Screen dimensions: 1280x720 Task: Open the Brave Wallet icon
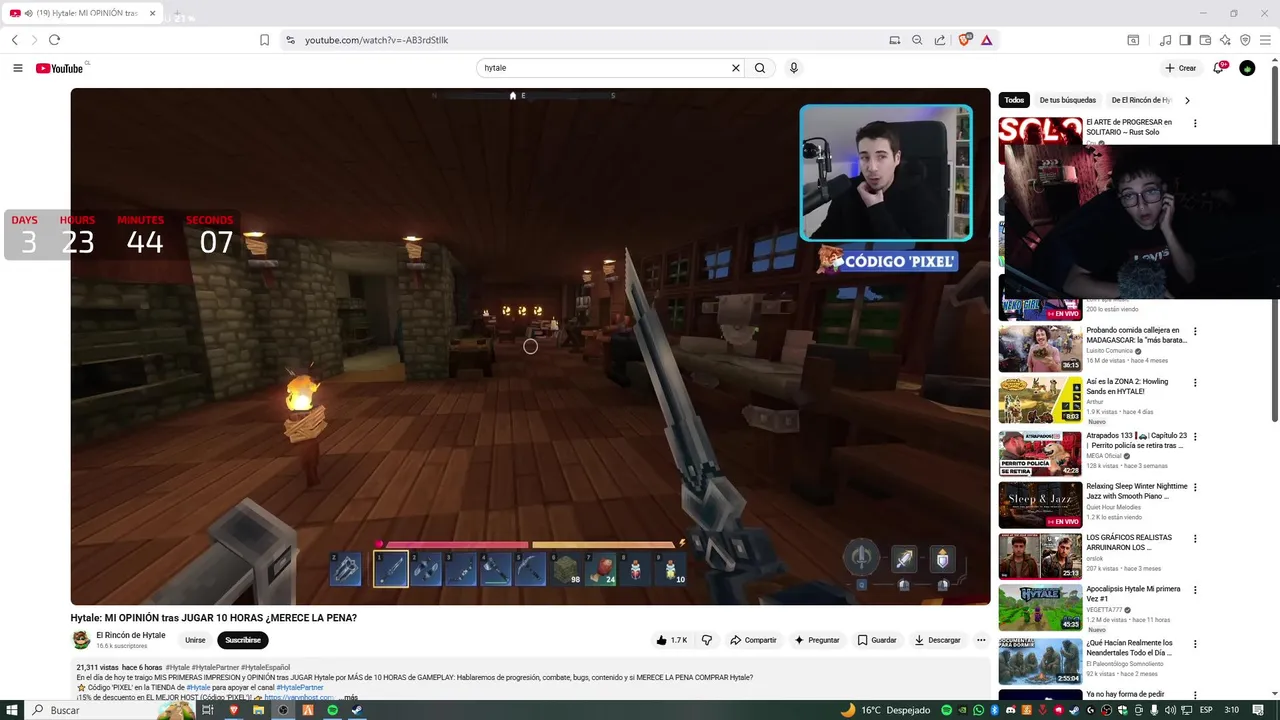point(1205,40)
